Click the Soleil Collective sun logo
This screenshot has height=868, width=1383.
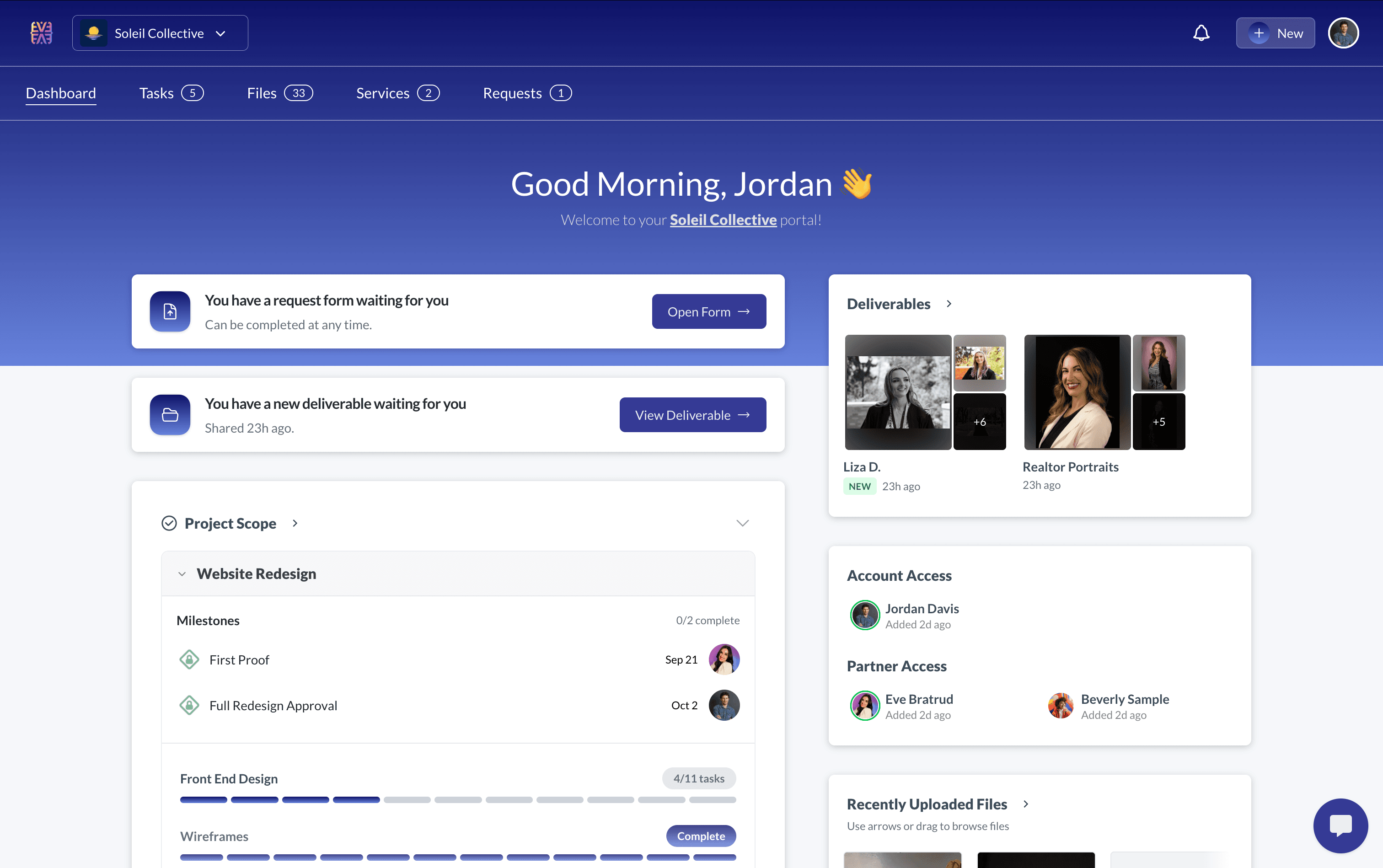(94, 33)
